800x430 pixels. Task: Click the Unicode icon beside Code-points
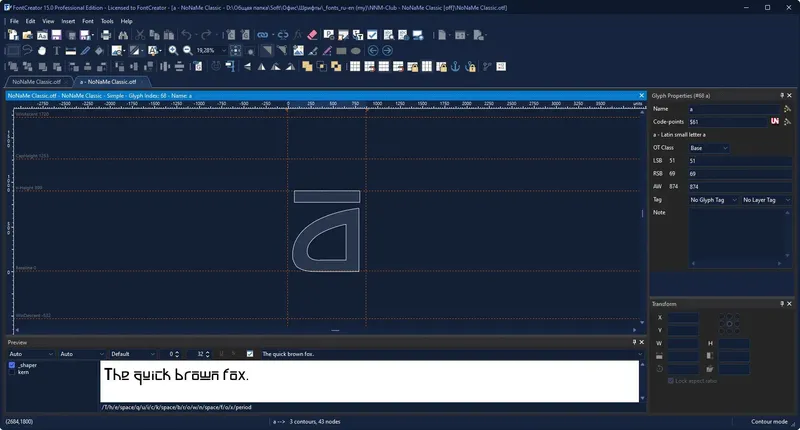[x=775, y=121]
